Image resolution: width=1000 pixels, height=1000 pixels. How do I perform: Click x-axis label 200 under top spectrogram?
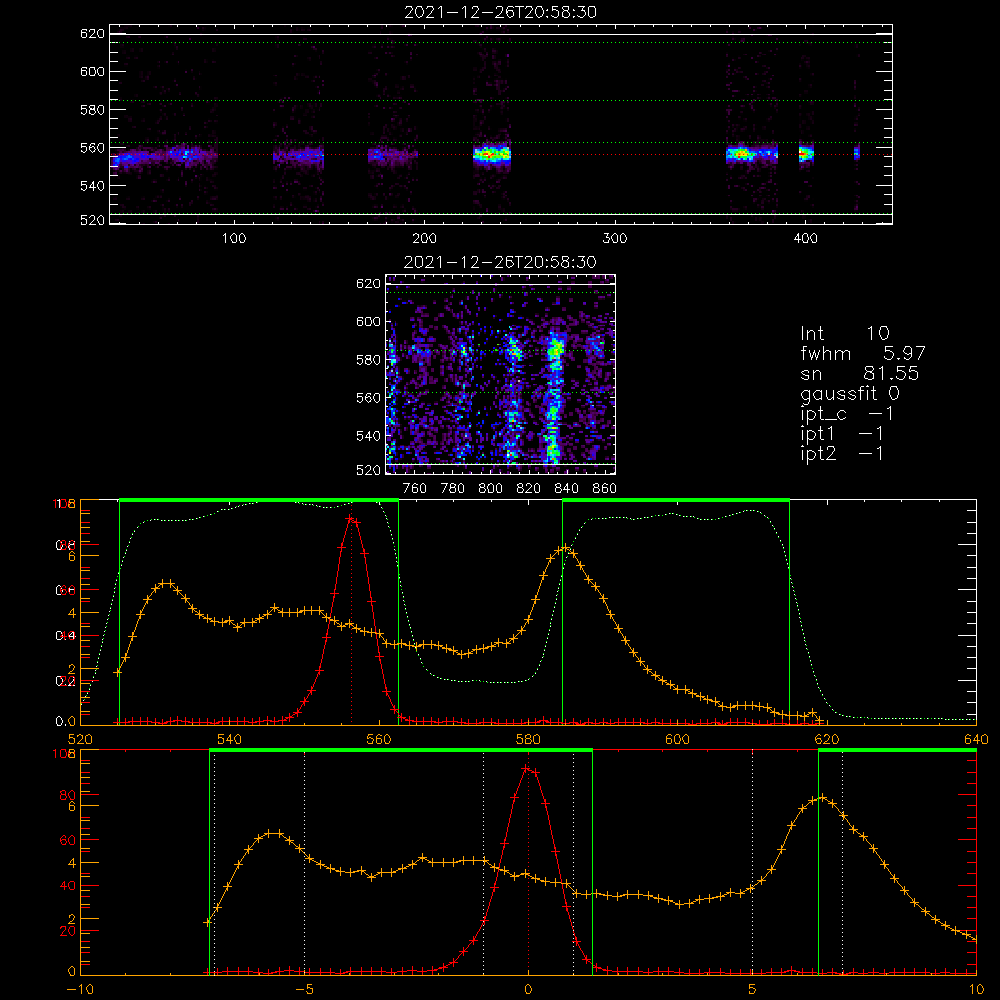coord(424,239)
